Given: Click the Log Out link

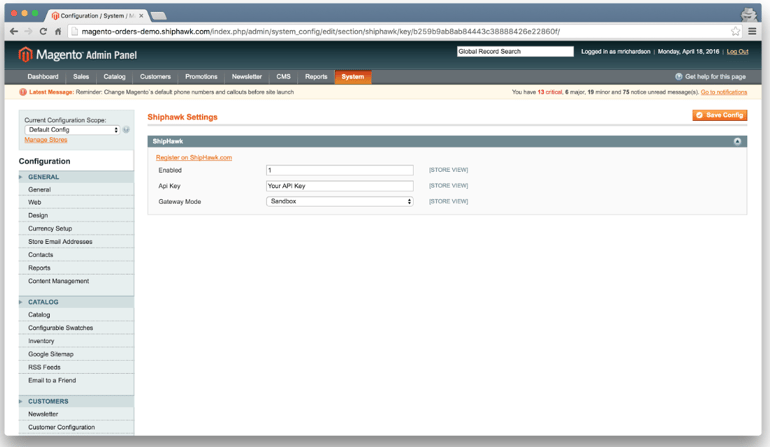Looking at the screenshot, I should point(737,52).
